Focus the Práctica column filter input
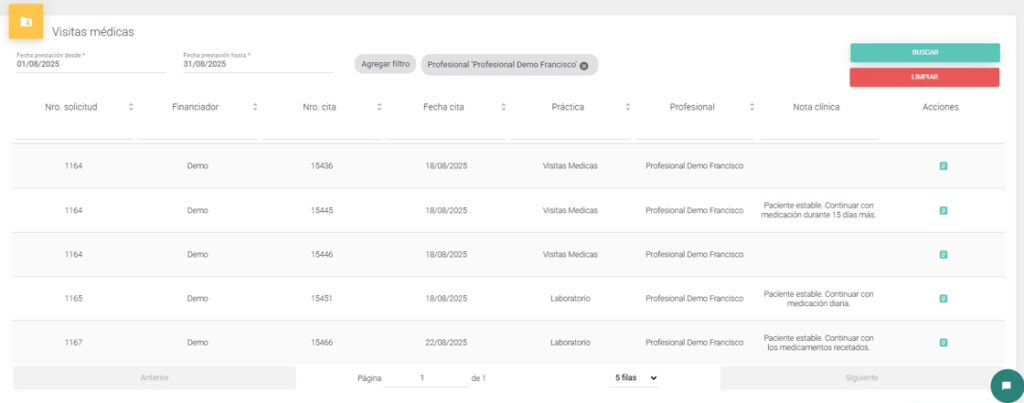Image resolution: width=1024 pixels, height=403 pixels. [570, 130]
